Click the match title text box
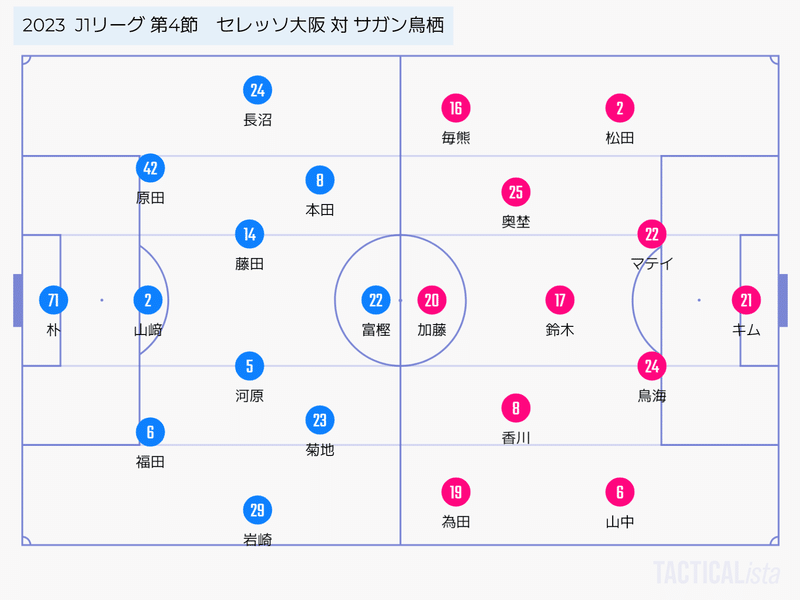 tap(233, 26)
